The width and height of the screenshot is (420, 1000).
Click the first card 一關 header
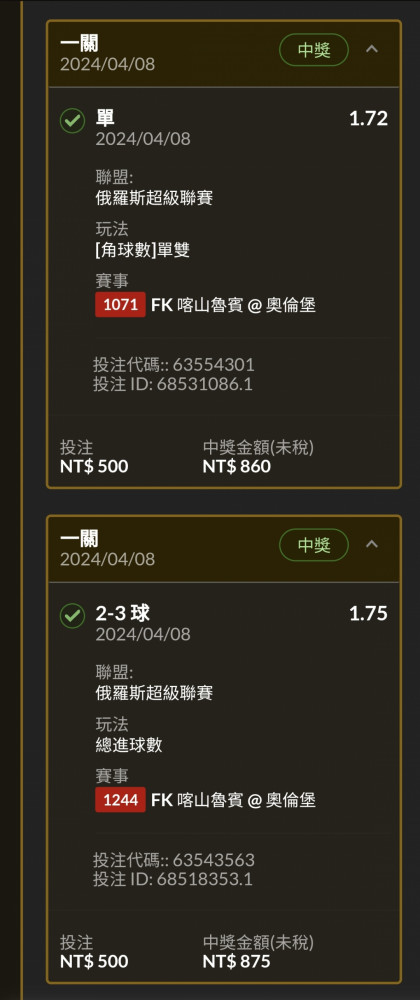point(80,43)
